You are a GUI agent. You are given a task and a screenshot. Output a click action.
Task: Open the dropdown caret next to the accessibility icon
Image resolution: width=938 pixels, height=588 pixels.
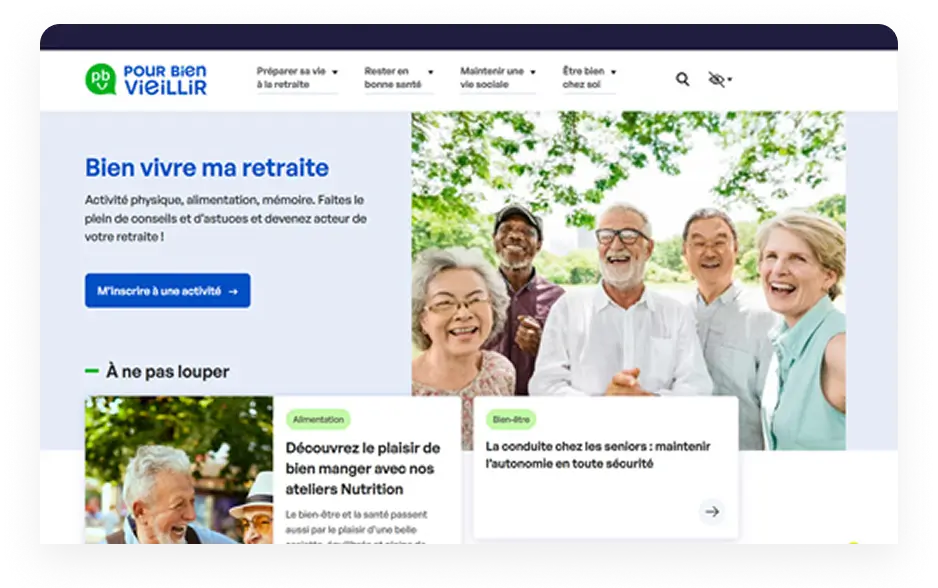click(x=730, y=79)
